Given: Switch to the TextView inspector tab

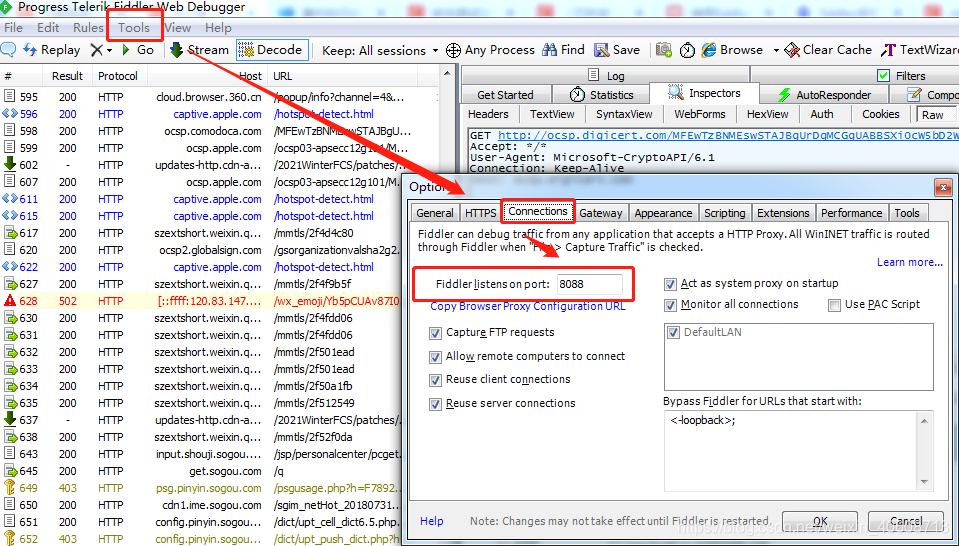Looking at the screenshot, I should click(x=552, y=114).
